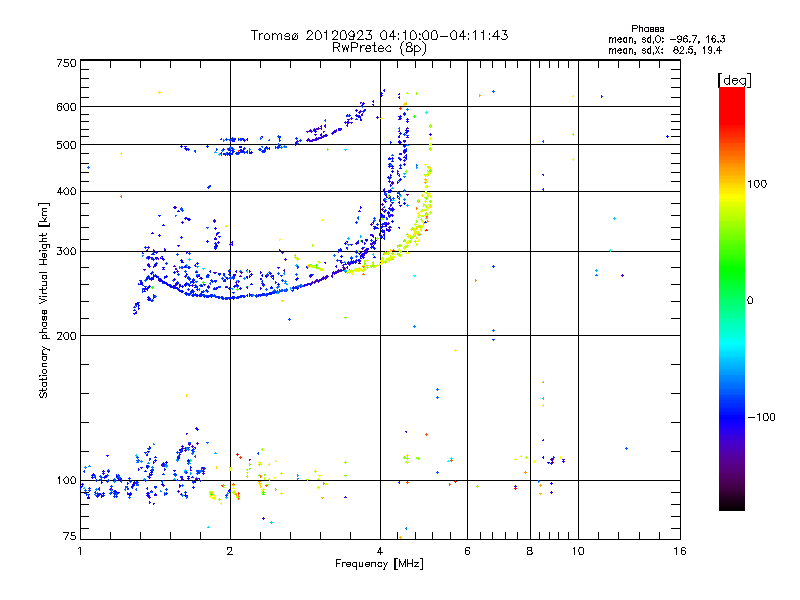Click the 'mean, sd,O: -96.7, 16.3' line
This screenshot has width=800, height=600.
click(666, 39)
